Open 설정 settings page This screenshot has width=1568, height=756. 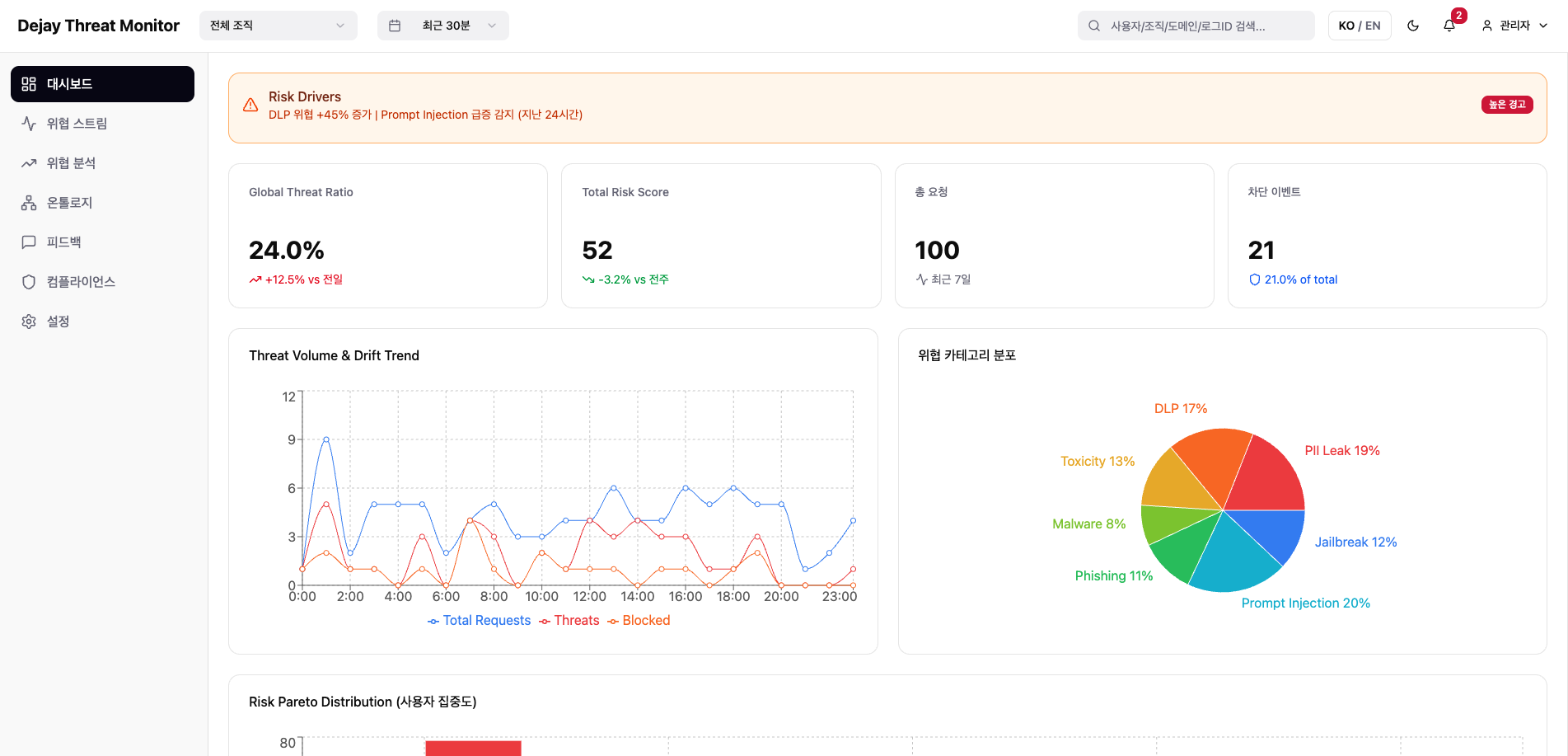pos(102,322)
